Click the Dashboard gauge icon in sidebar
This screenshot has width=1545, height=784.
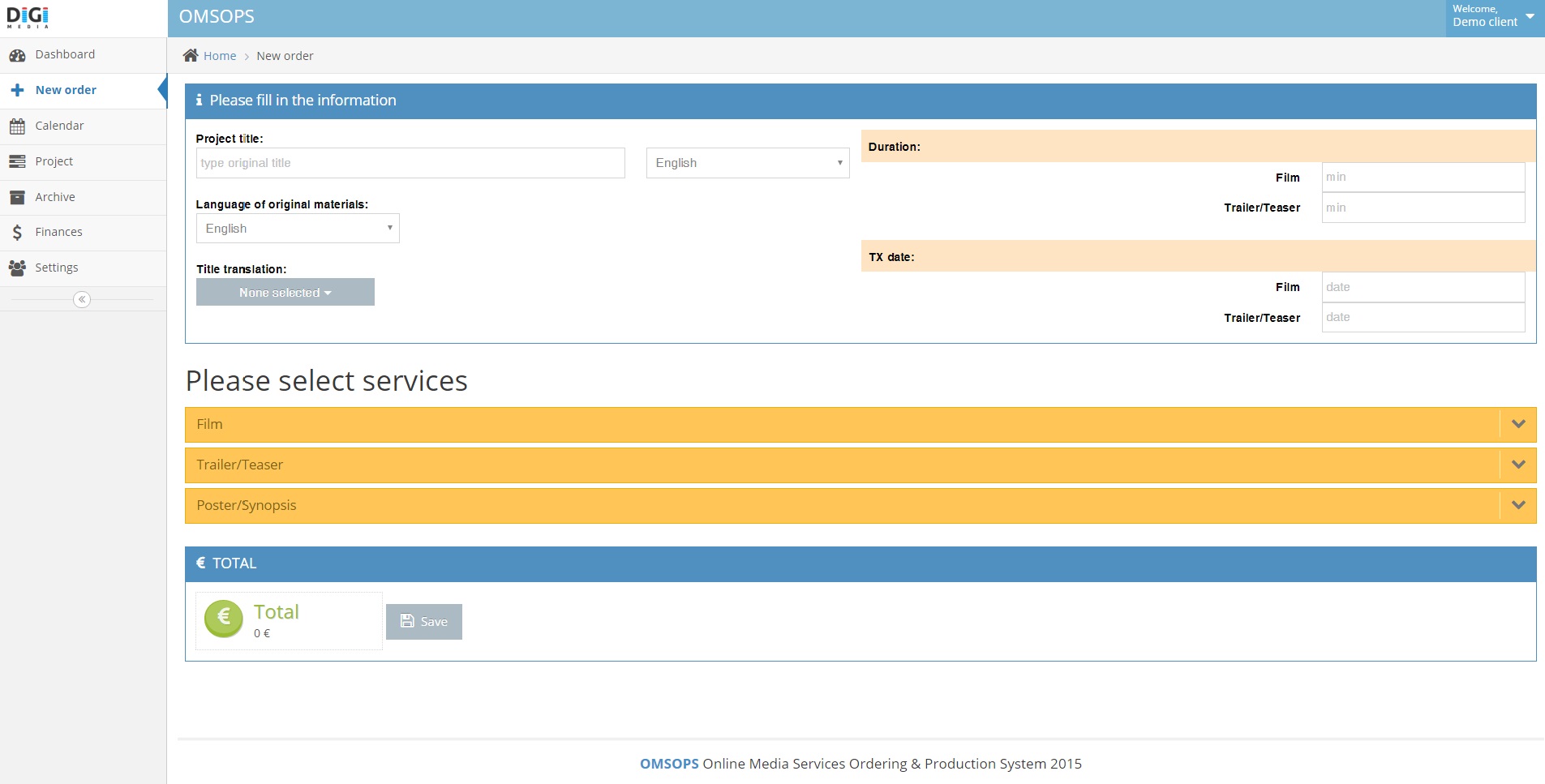17,55
